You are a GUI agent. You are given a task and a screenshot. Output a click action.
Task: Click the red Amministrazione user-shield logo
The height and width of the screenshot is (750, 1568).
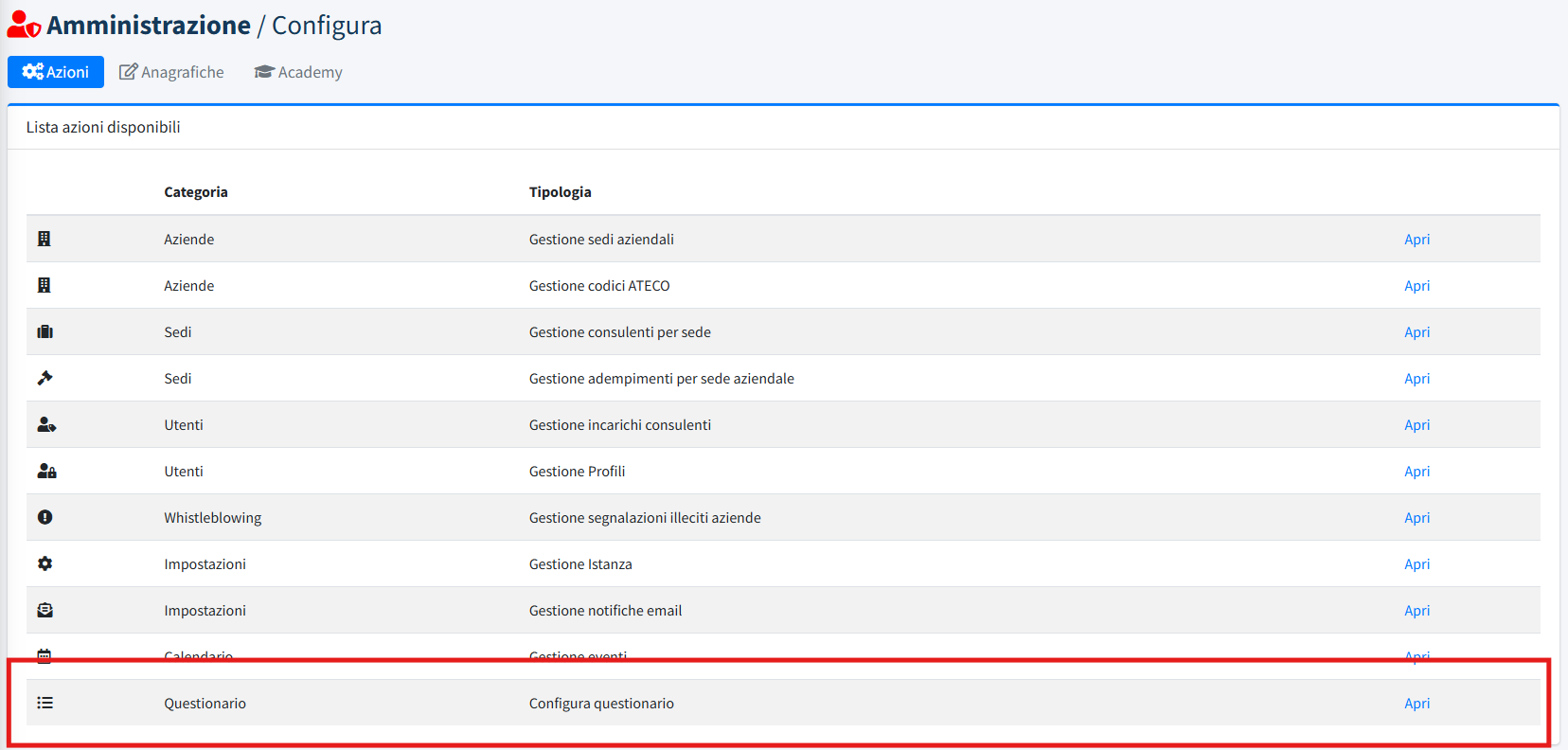[x=24, y=25]
